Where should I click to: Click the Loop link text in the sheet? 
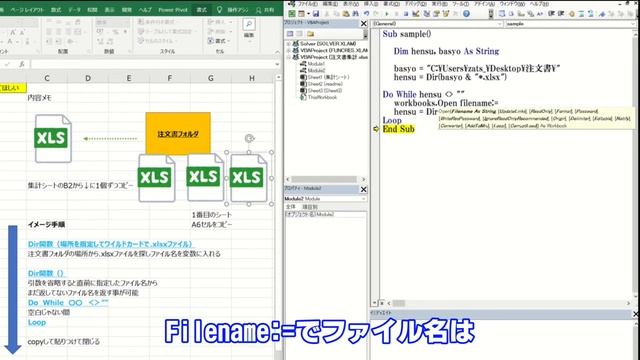pyautogui.click(x=37, y=322)
